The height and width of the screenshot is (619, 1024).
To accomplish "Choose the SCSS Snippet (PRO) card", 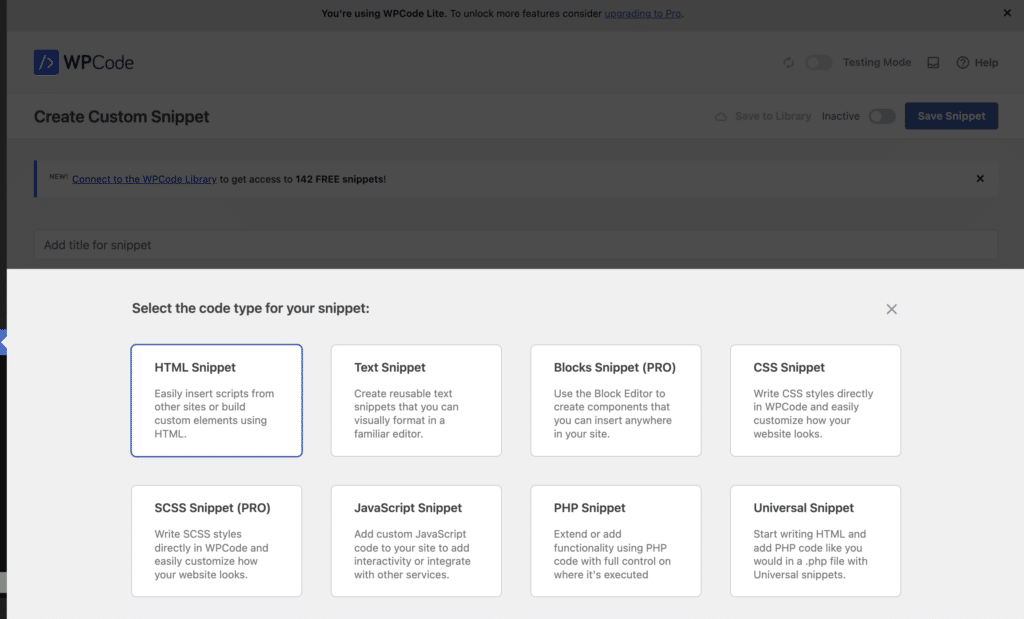I will pyautogui.click(x=216, y=541).
